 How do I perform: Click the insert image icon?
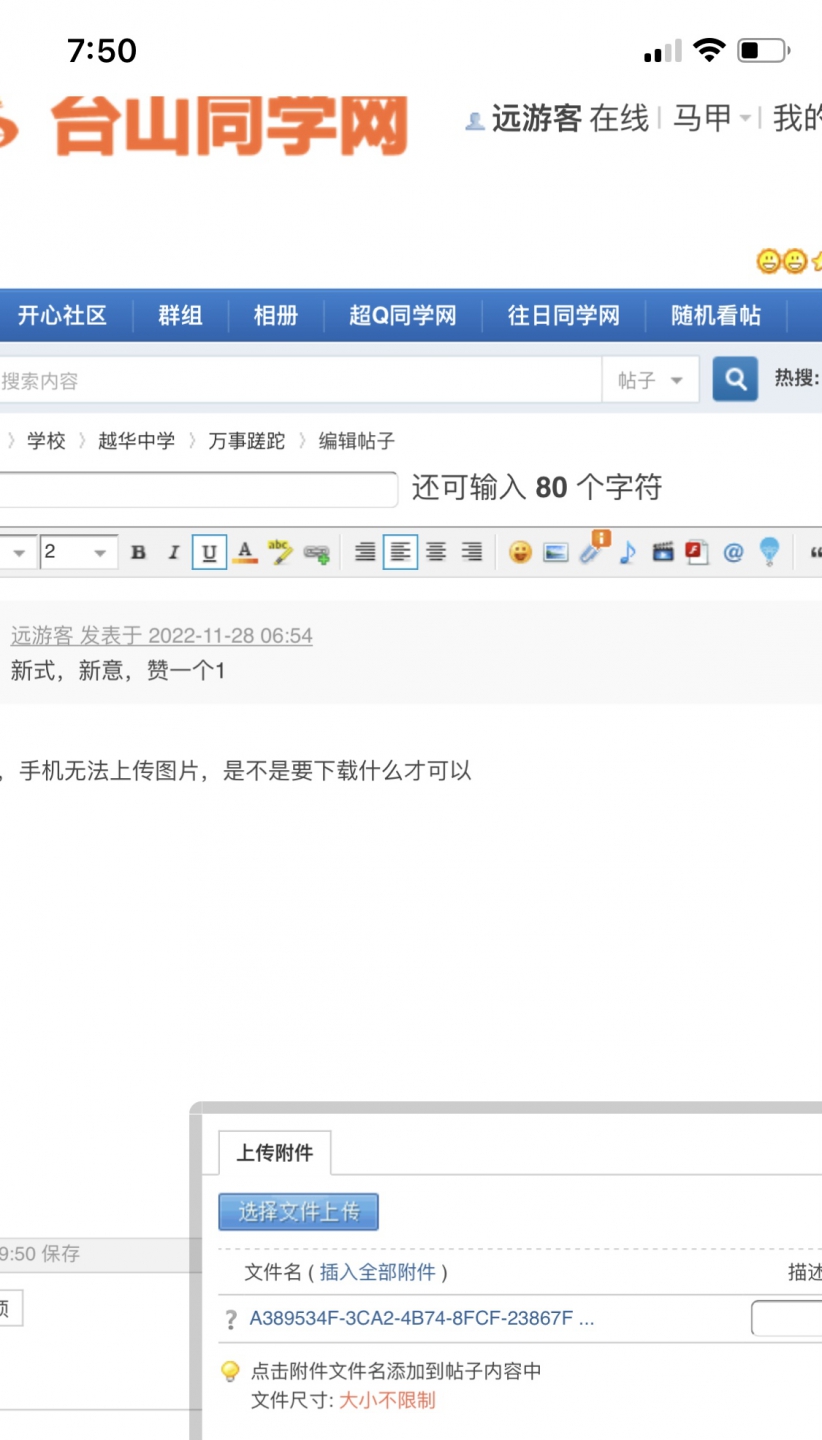coord(556,552)
